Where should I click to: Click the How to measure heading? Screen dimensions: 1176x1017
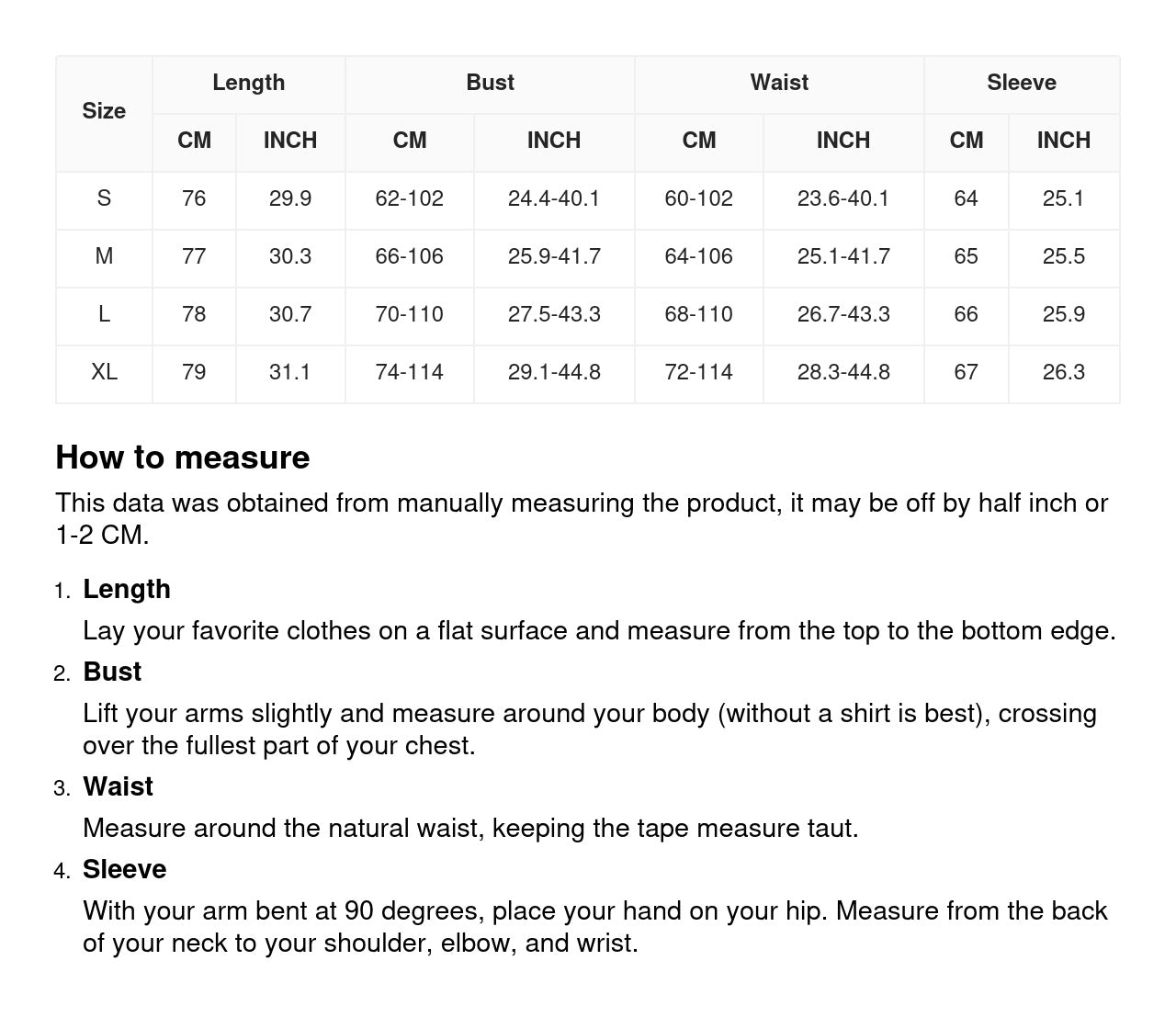coord(183,458)
